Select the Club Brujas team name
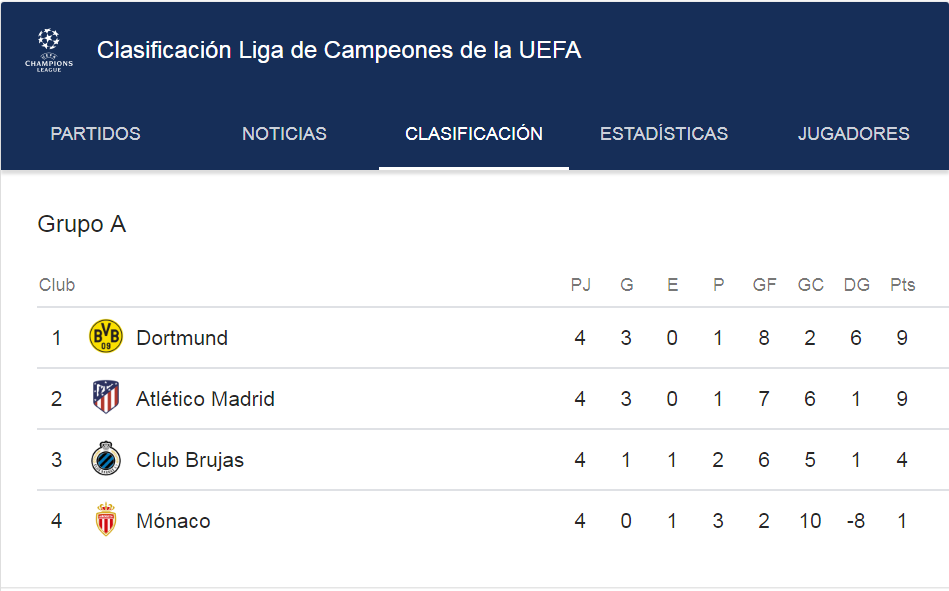Image resolution: width=949 pixels, height=591 pixels. pos(190,460)
